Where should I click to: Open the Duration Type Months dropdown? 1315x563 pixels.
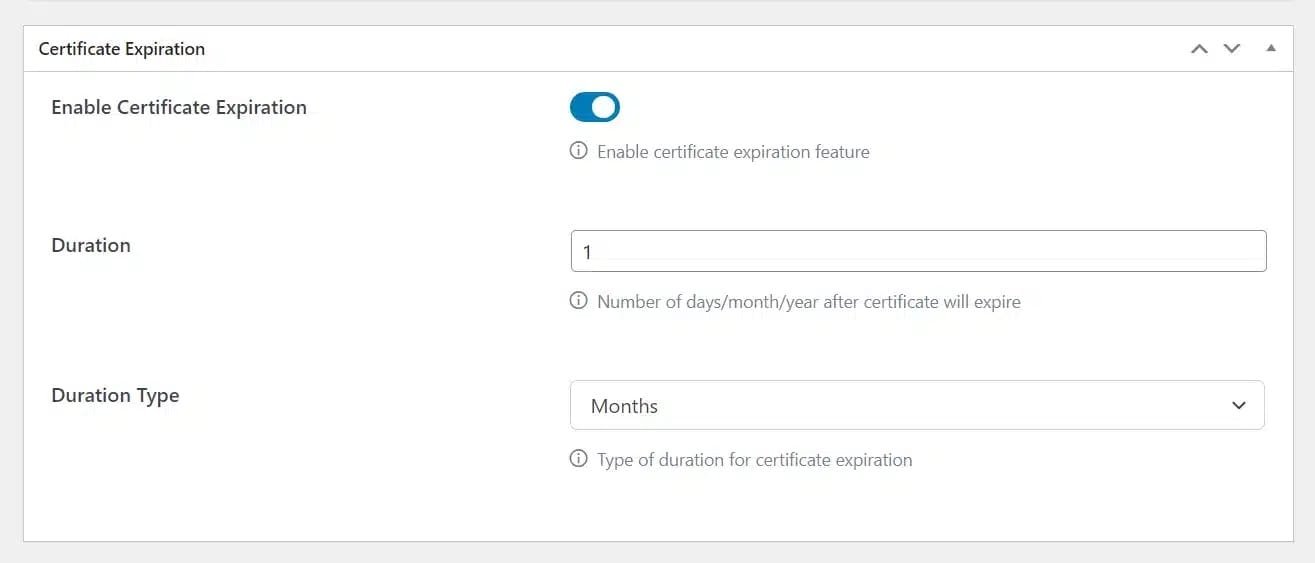pyautogui.click(x=917, y=405)
